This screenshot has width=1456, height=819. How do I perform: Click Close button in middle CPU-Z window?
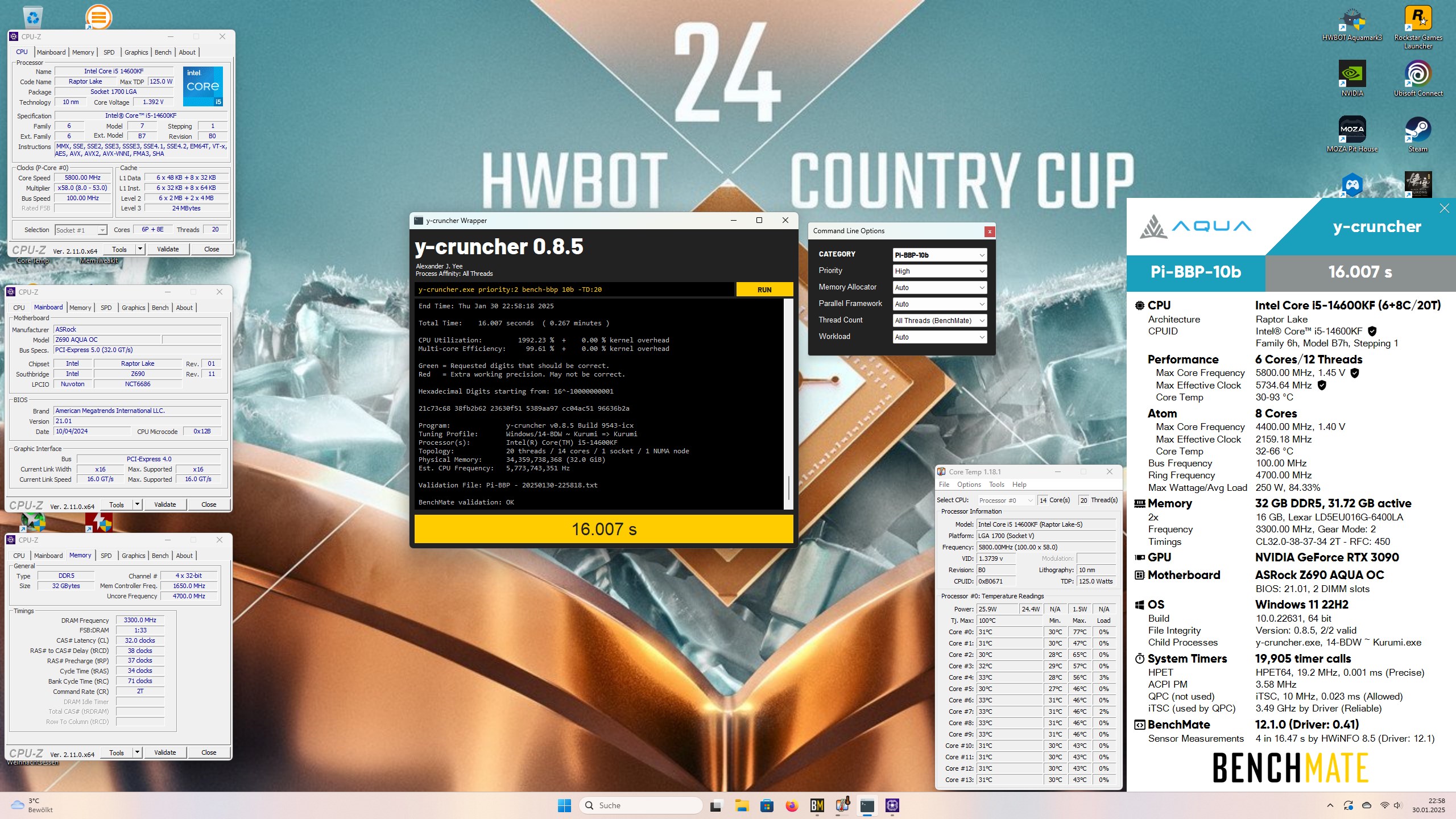209,504
